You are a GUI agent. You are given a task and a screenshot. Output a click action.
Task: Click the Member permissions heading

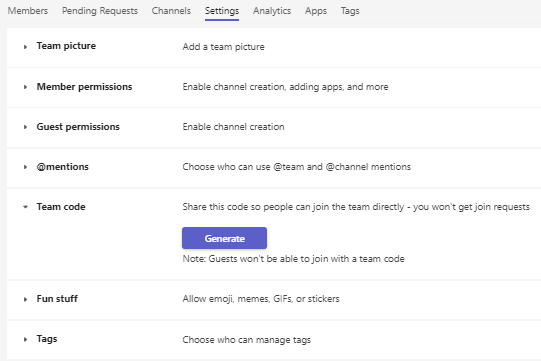tap(85, 87)
